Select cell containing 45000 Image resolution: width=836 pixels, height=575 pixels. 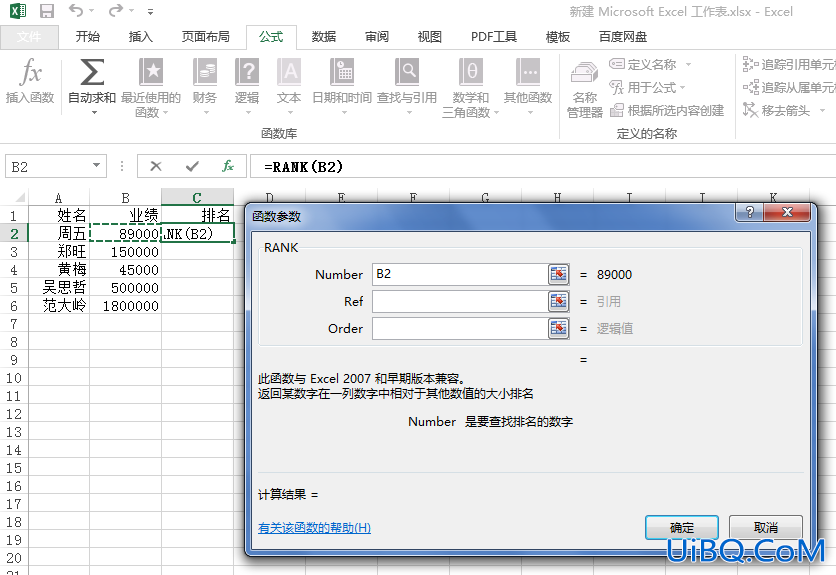click(x=125, y=269)
